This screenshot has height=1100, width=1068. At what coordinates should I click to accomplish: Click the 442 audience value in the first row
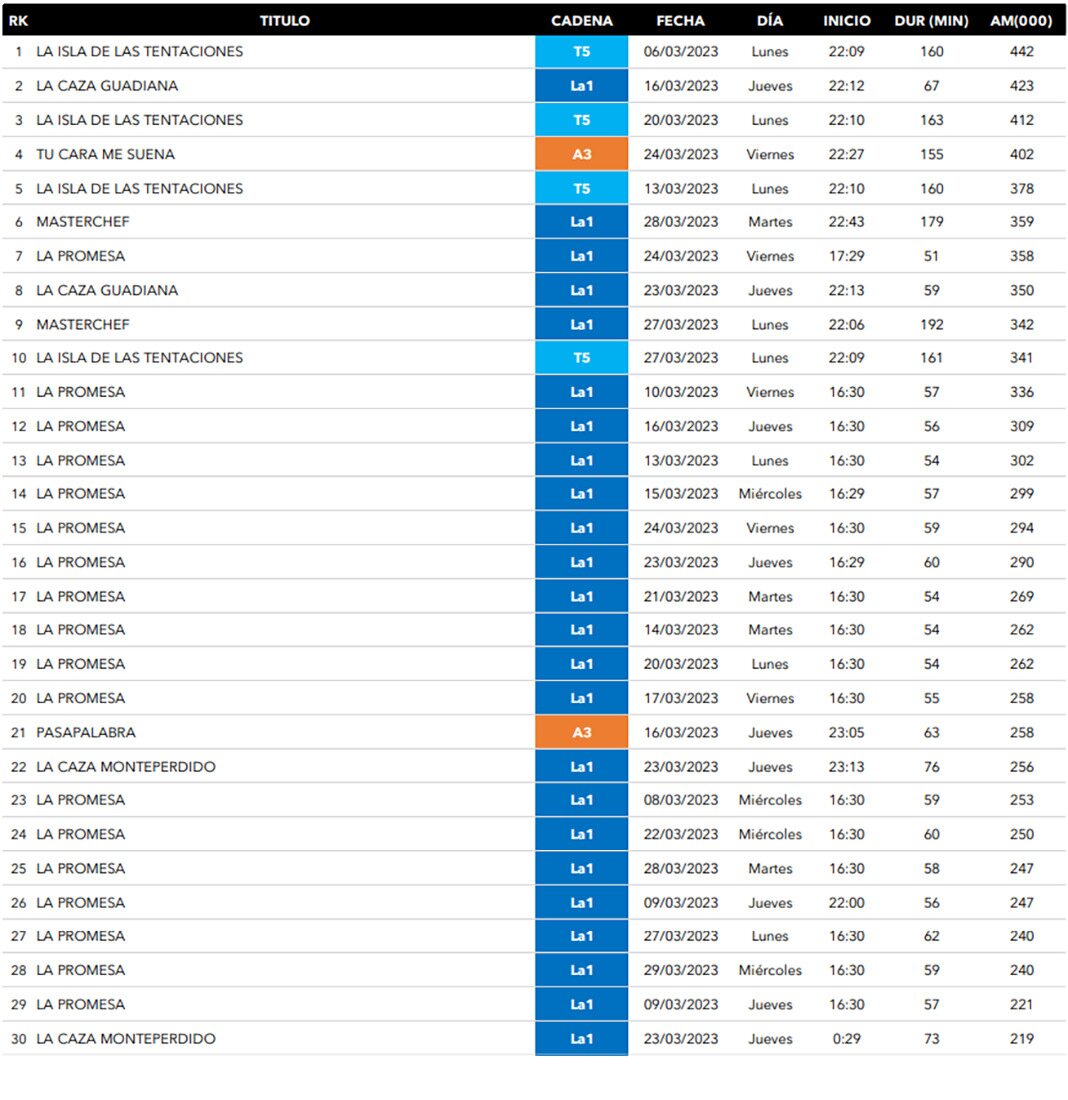(1021, 52)
